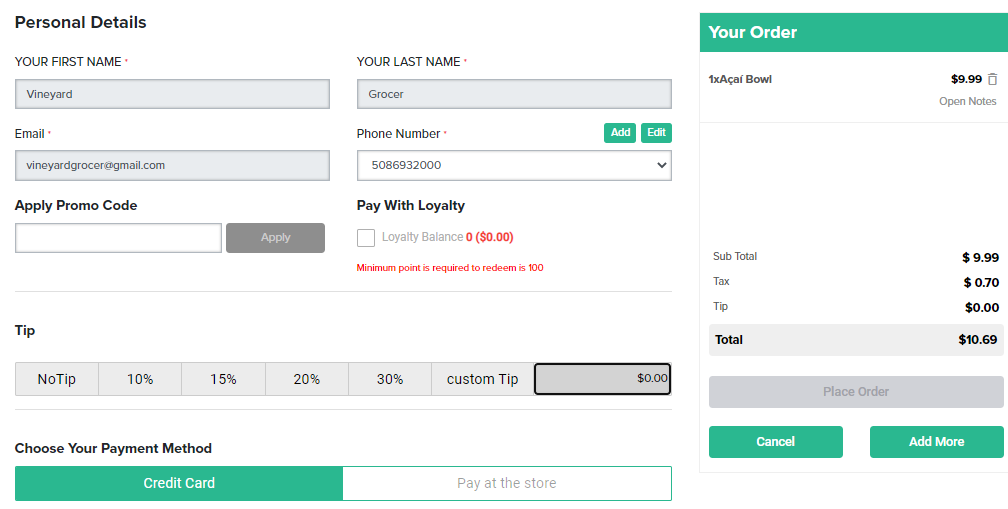Add More items to the order

pos(936,442)
